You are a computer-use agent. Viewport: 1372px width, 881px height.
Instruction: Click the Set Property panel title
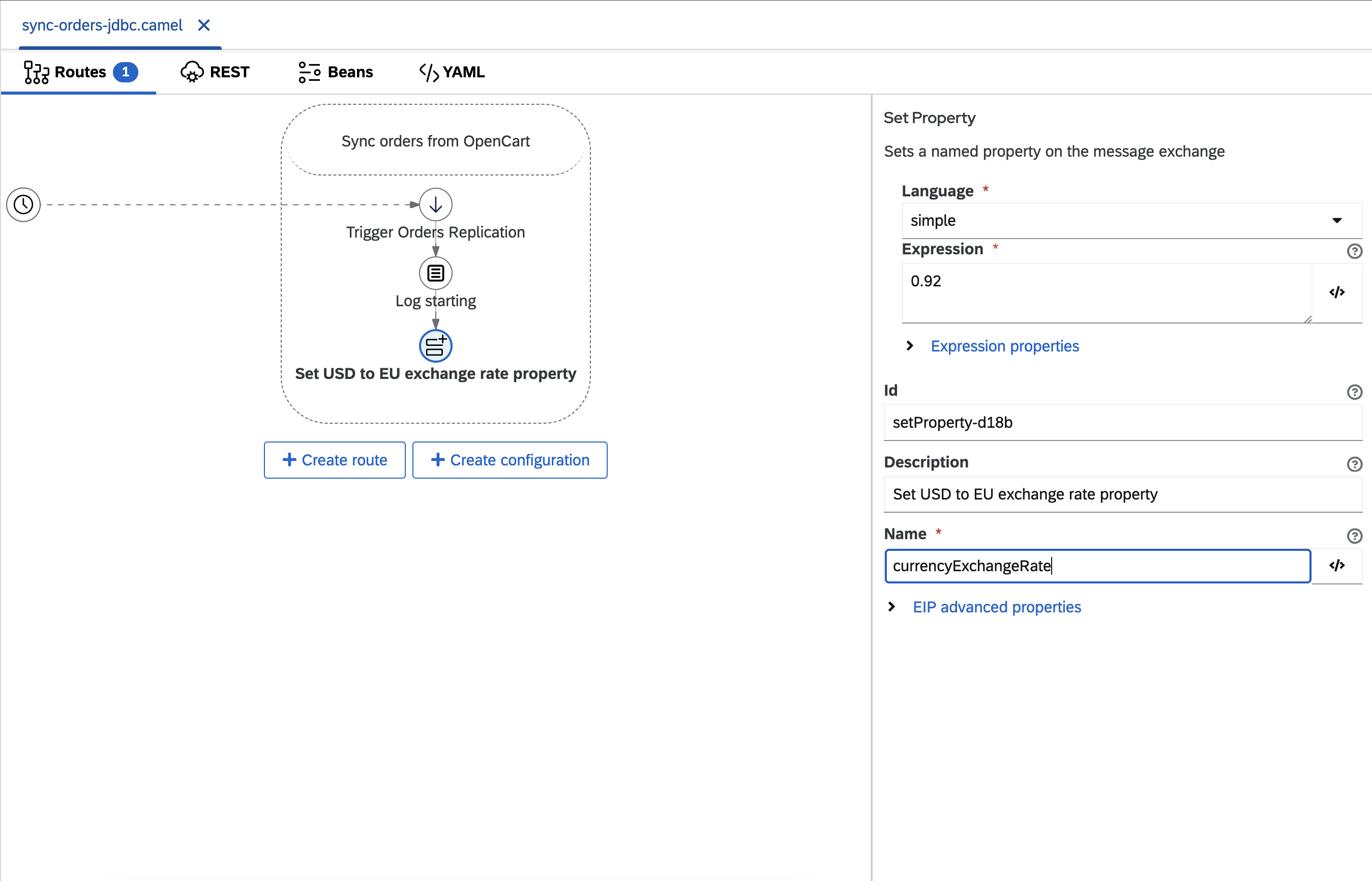pyautogui.click(x=930, y=118)
